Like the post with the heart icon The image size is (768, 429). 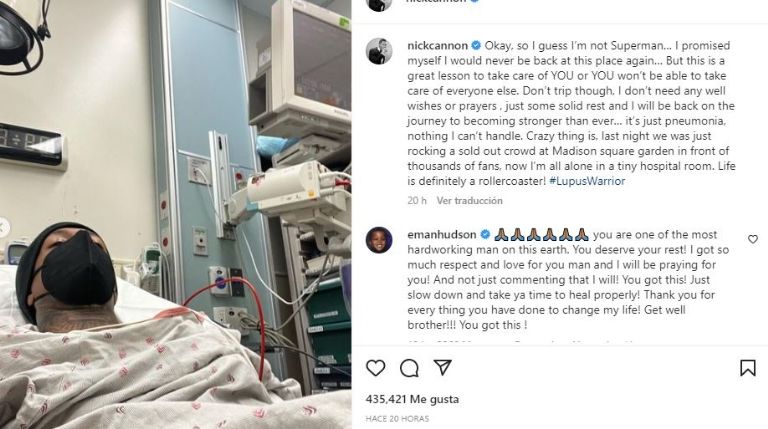tap(376, 368)
